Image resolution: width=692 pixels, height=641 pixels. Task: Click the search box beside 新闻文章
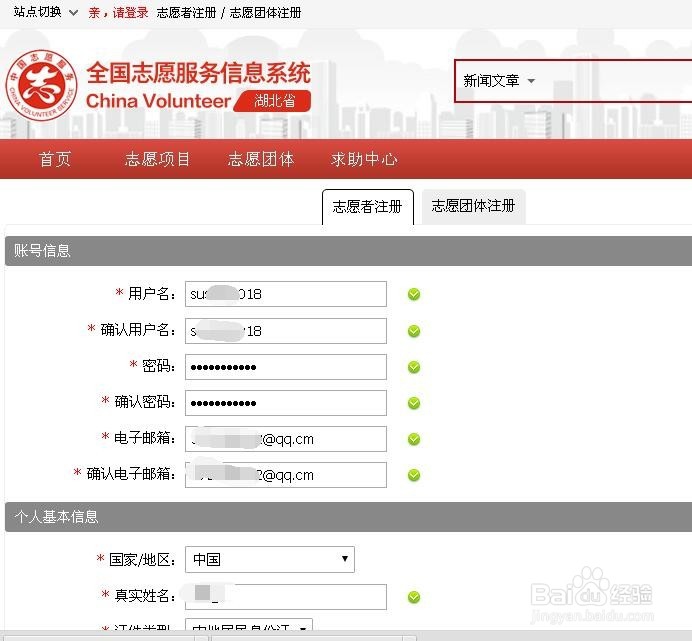(x=616, y=81)
